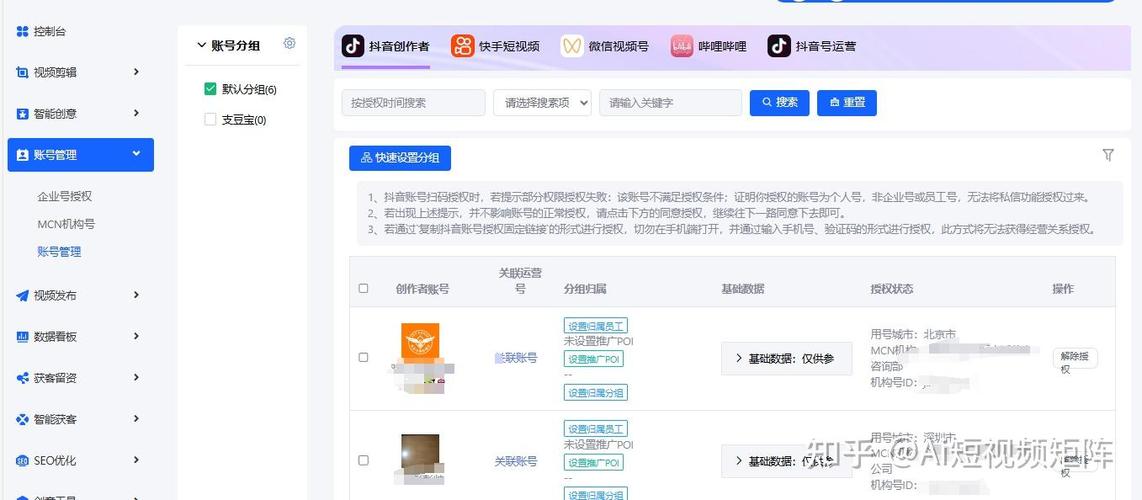
Task: Open the 控制台 dashboard icon
Action: [23, 31]
